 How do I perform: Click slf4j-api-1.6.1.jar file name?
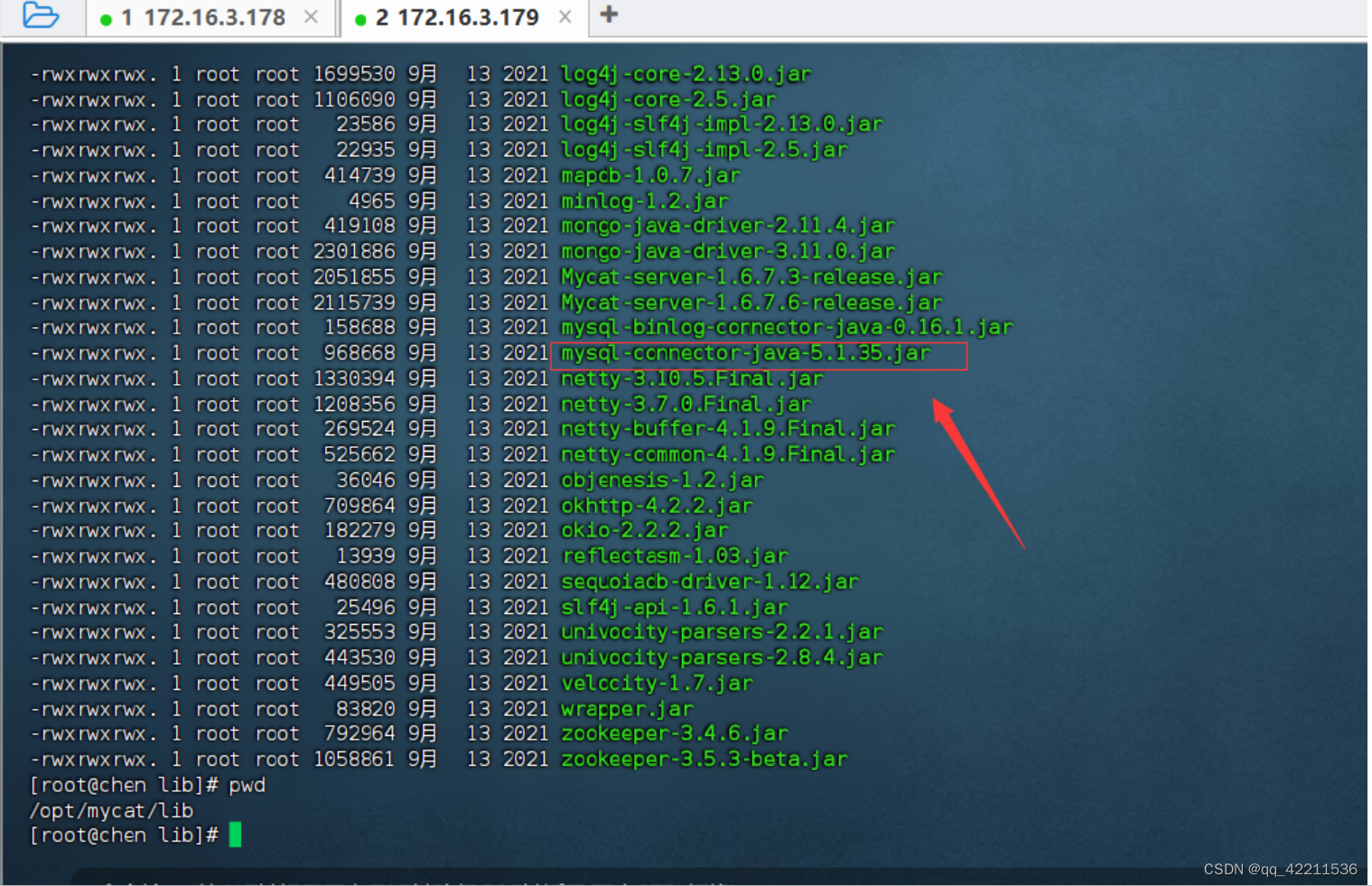[674, 608]
